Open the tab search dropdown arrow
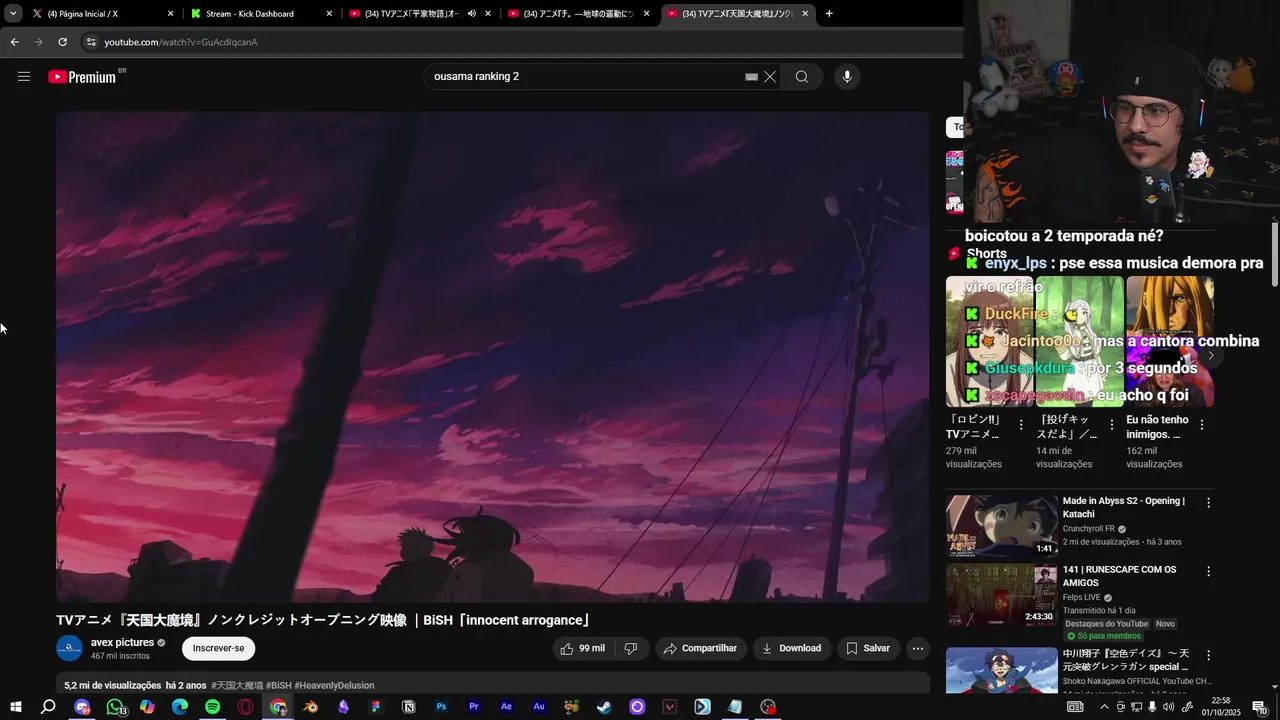The height and width of the screenshot is (720, 1280). click(x=13, y=14)
